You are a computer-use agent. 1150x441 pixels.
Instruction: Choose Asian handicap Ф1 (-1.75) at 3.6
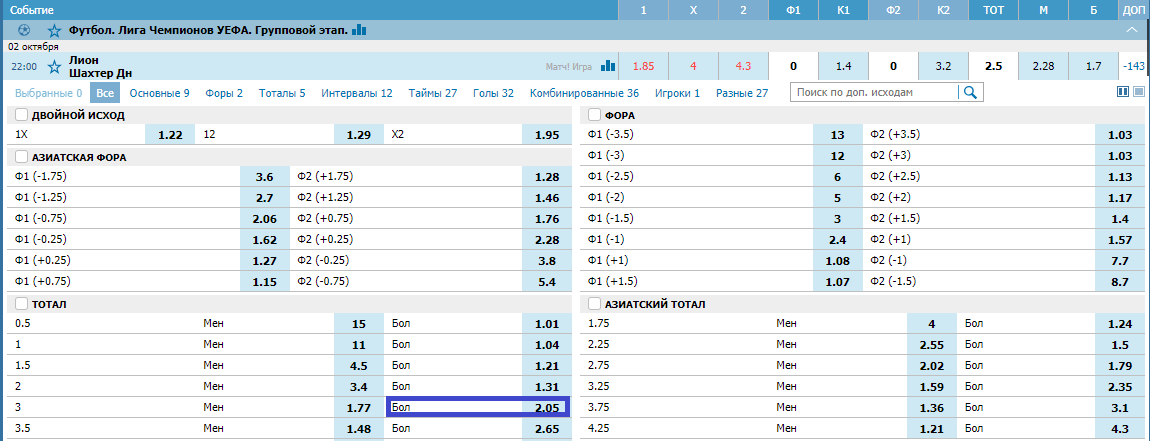click(x=265, y=177)
